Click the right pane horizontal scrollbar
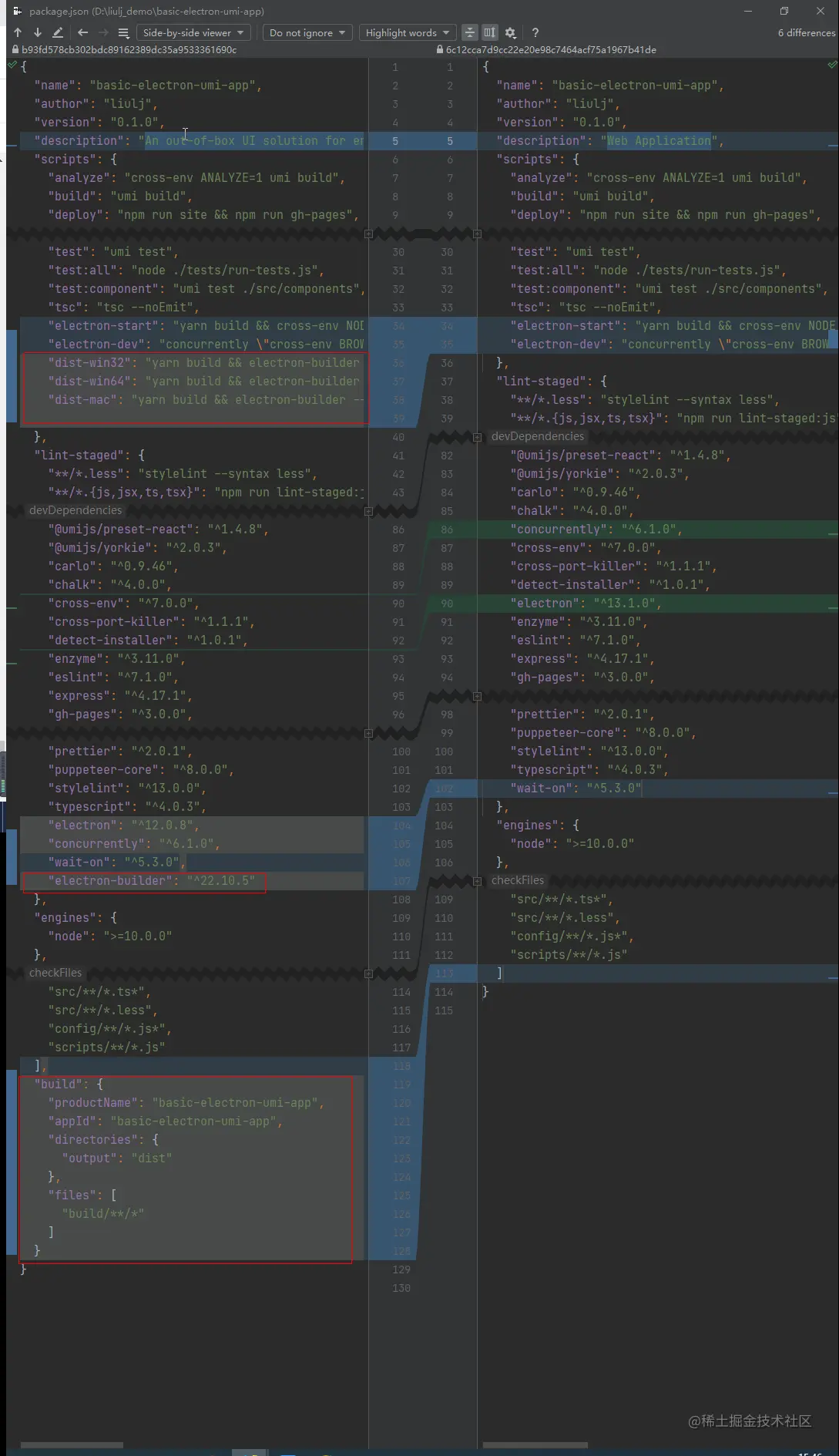 [x=535, y=1444]
